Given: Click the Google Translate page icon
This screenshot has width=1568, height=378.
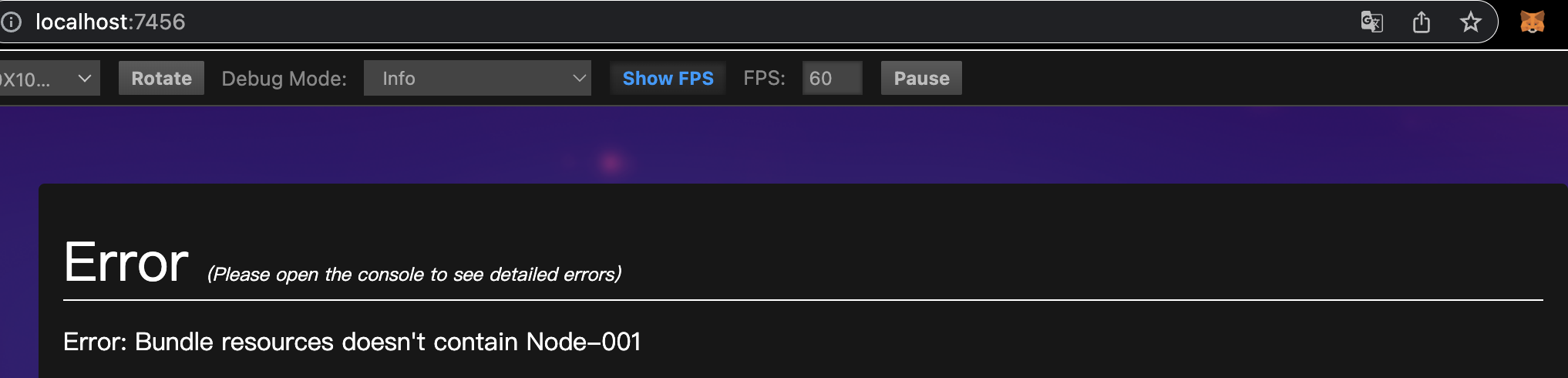Looking at the screenshot, I should coord(1371,22).
